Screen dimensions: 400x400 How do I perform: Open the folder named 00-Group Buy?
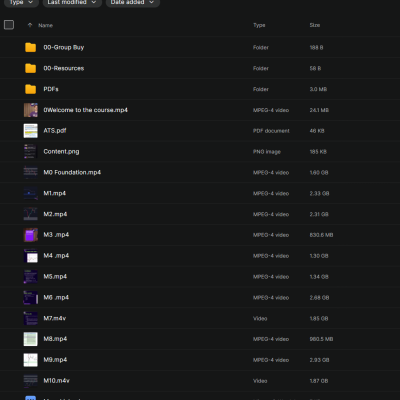pos(64,47)
